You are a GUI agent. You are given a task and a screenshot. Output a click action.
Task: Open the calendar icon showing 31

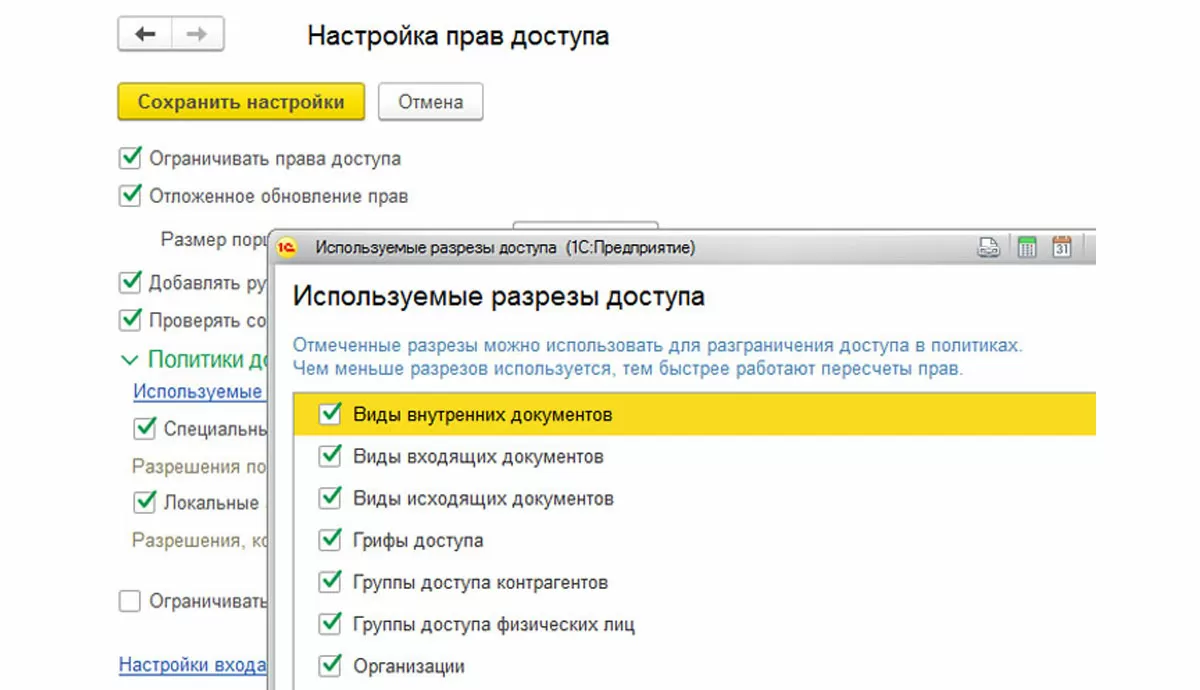pyautogui.click(x=1062, y=248)
